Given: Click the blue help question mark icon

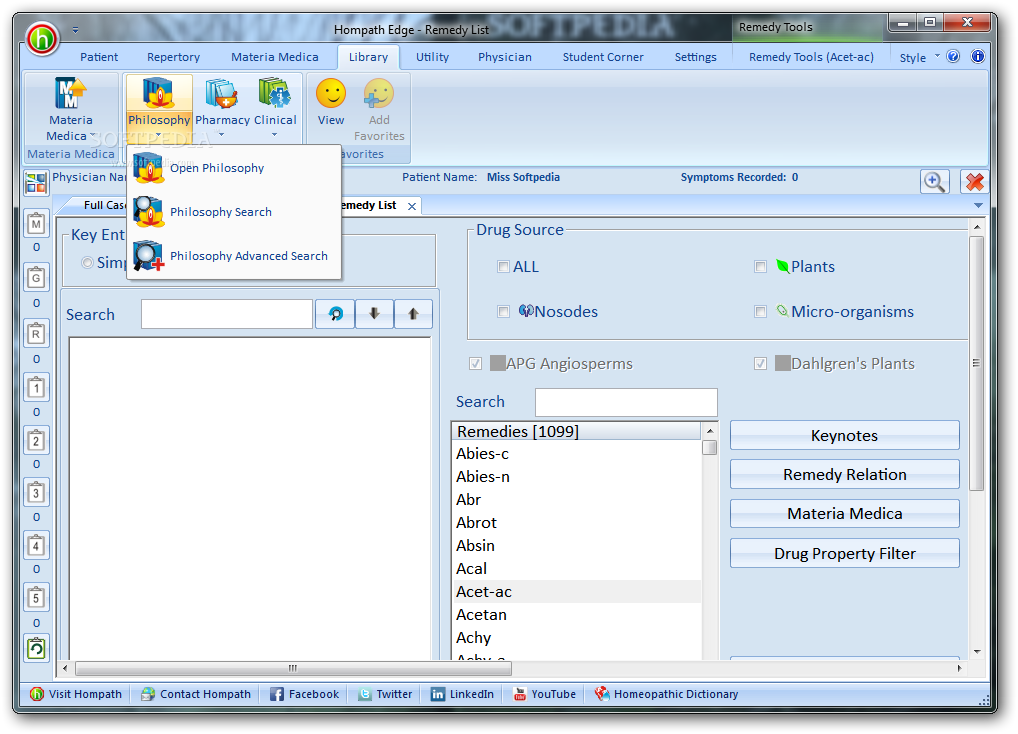Looking at the screenshot, I should point(953,56).
